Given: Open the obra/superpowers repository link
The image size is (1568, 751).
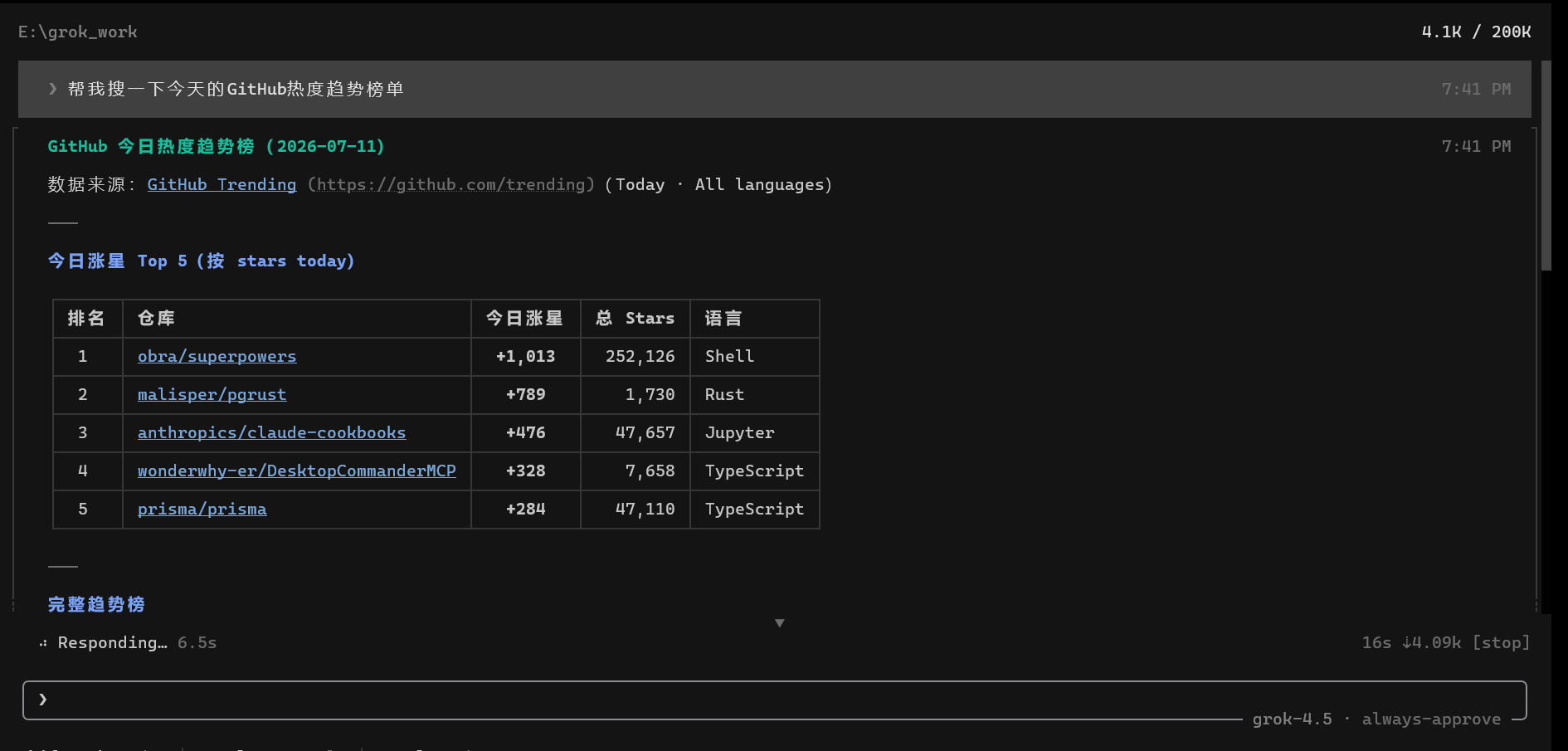Looking at the screenshot, I should 217,356.
